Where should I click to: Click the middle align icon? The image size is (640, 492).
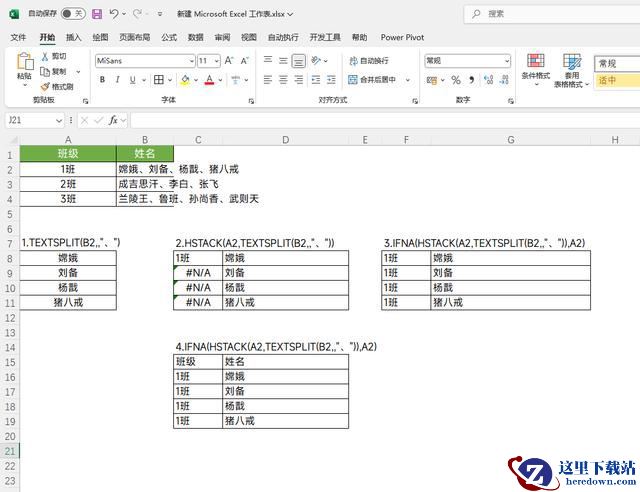point(283,60)
